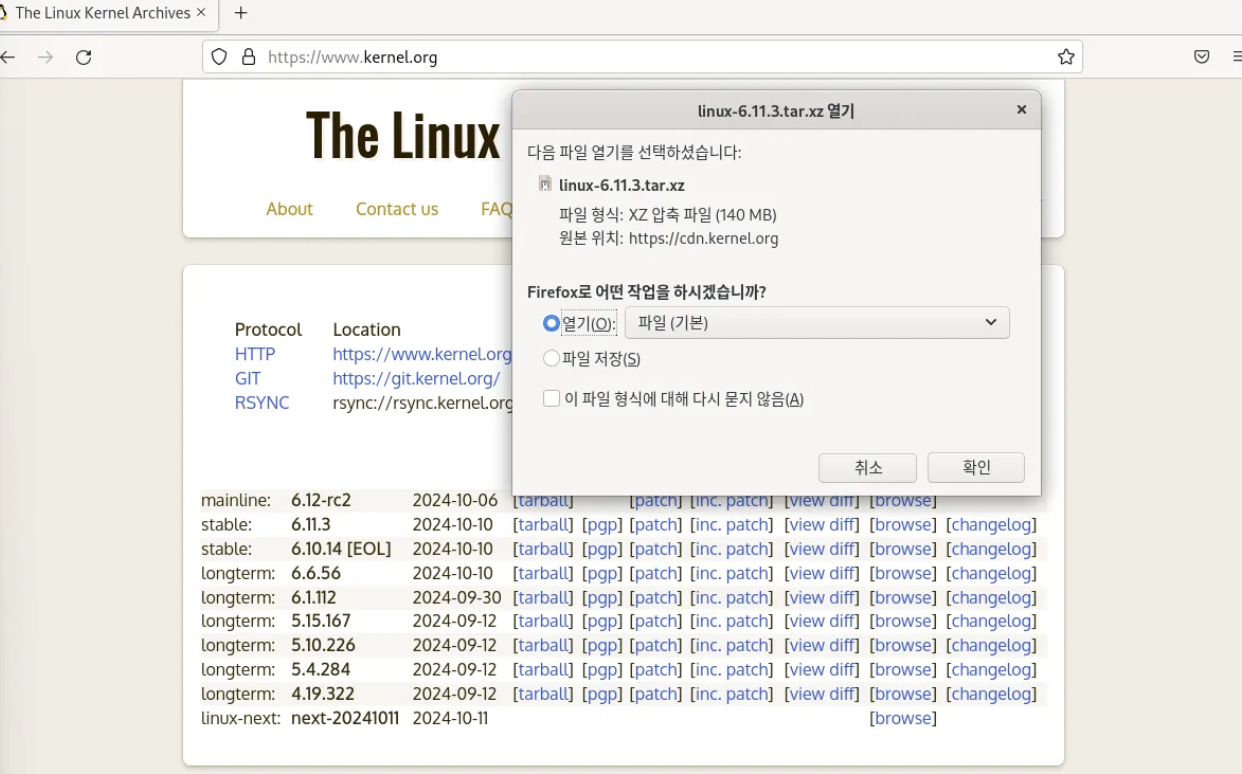Bookmark this page with the star icon
Screen dimensions: 1242x774
coord(1066,57)
